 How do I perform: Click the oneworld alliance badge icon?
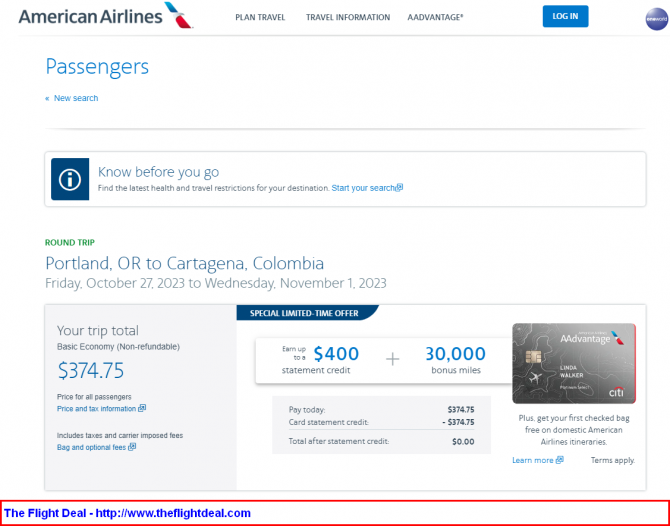pyautogui.click(x=657, y=19)
